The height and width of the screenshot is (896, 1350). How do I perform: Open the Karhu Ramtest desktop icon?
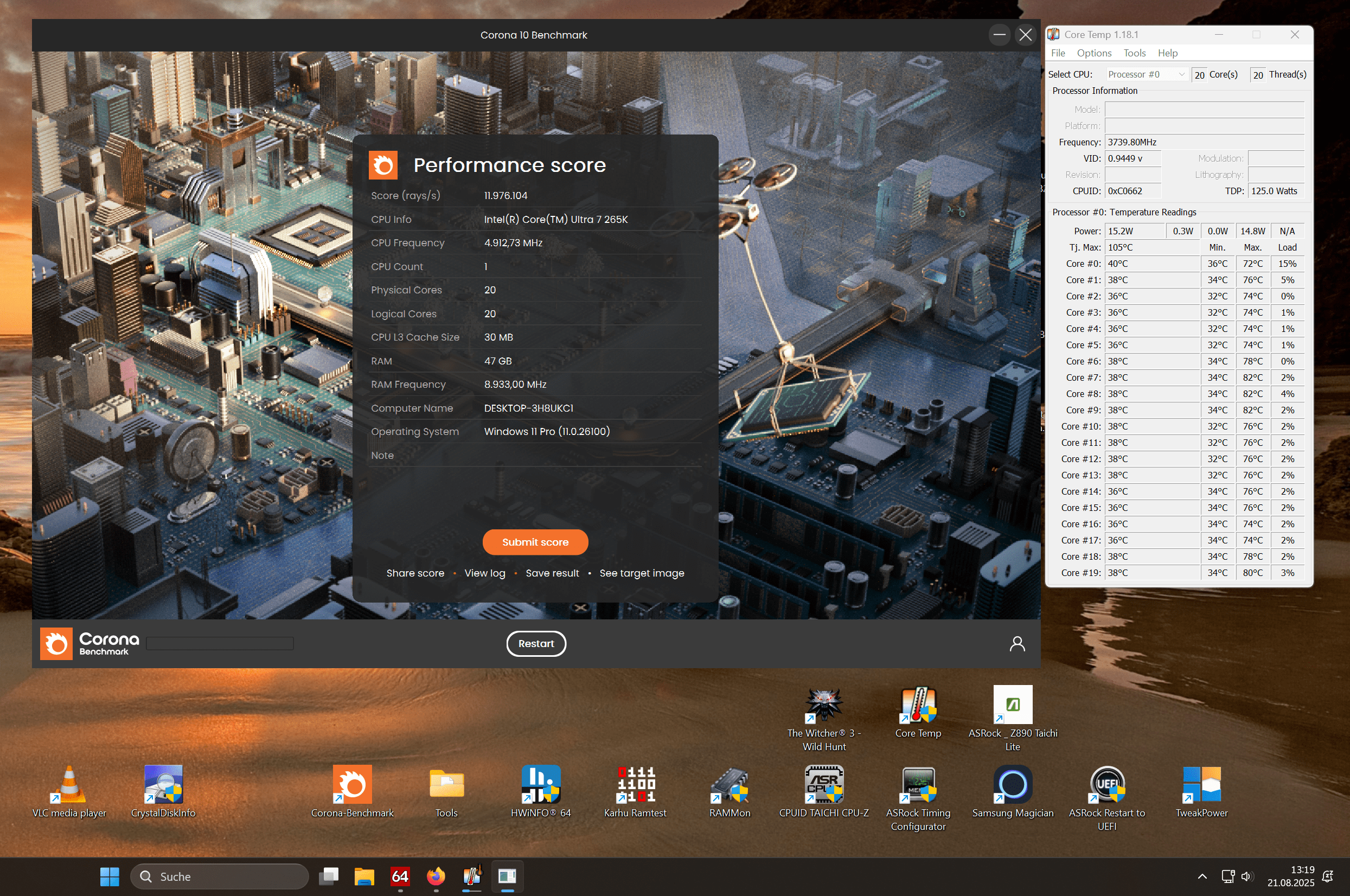[x=635, y=785]
